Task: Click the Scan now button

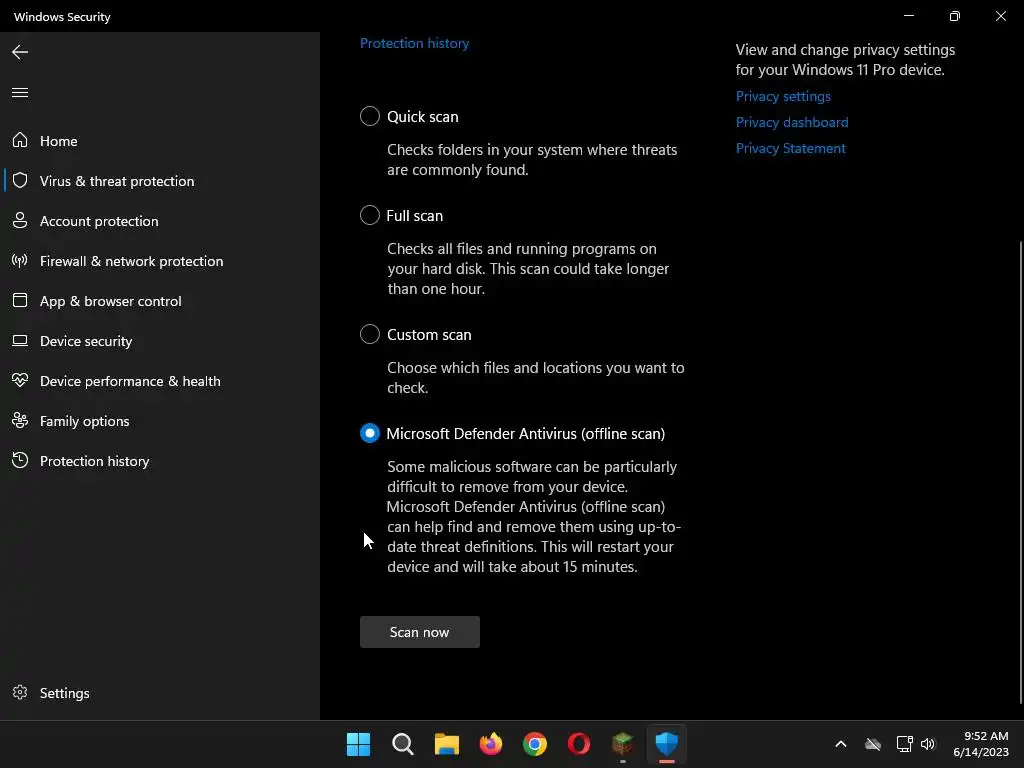Action: tap(419, 632)
